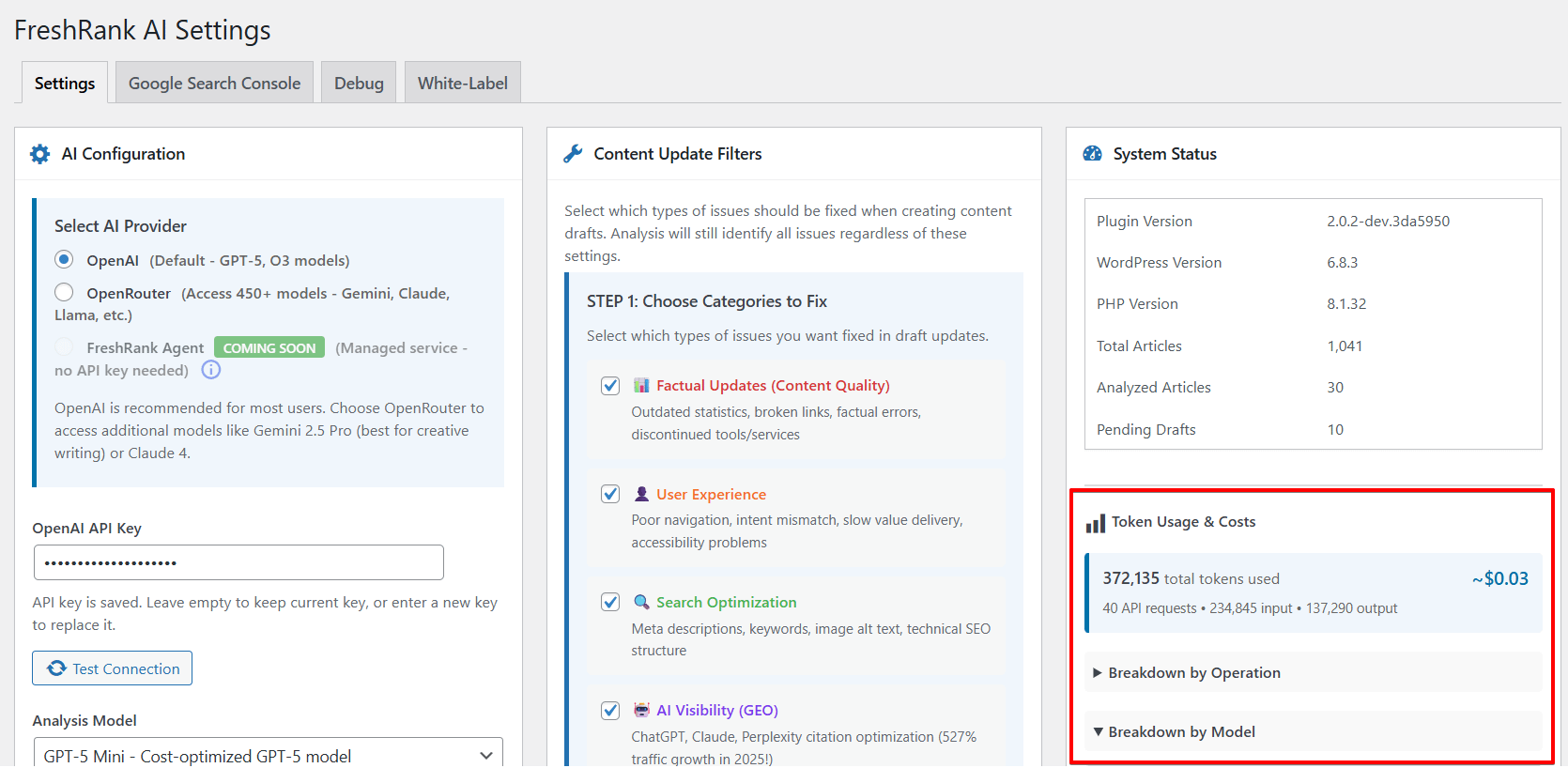1568x768 pixels.
Task: Select the OpenAI provider radio button
Action: [x=64, y=259]
